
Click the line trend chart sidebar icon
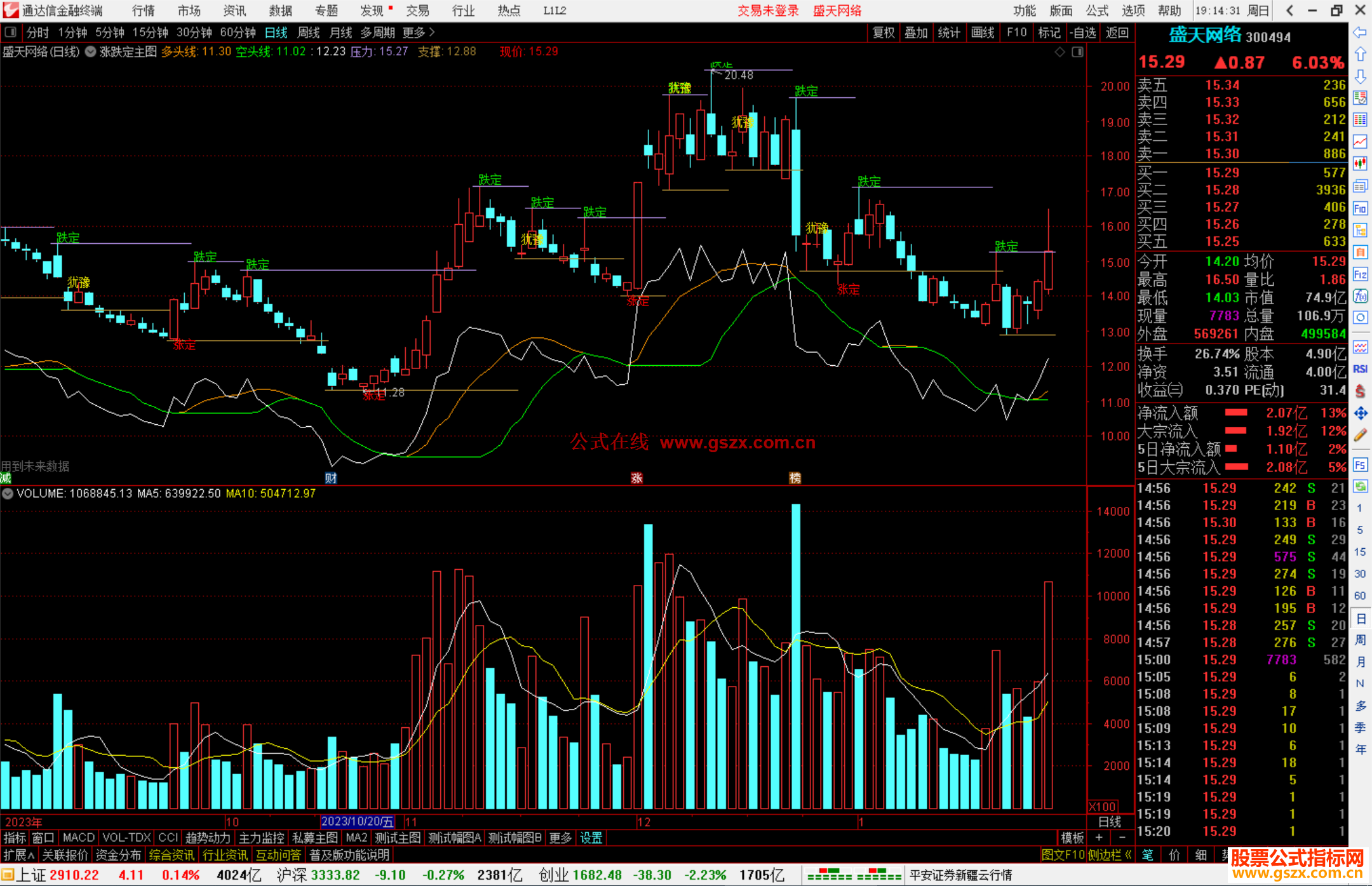[x=1360, y=142]
